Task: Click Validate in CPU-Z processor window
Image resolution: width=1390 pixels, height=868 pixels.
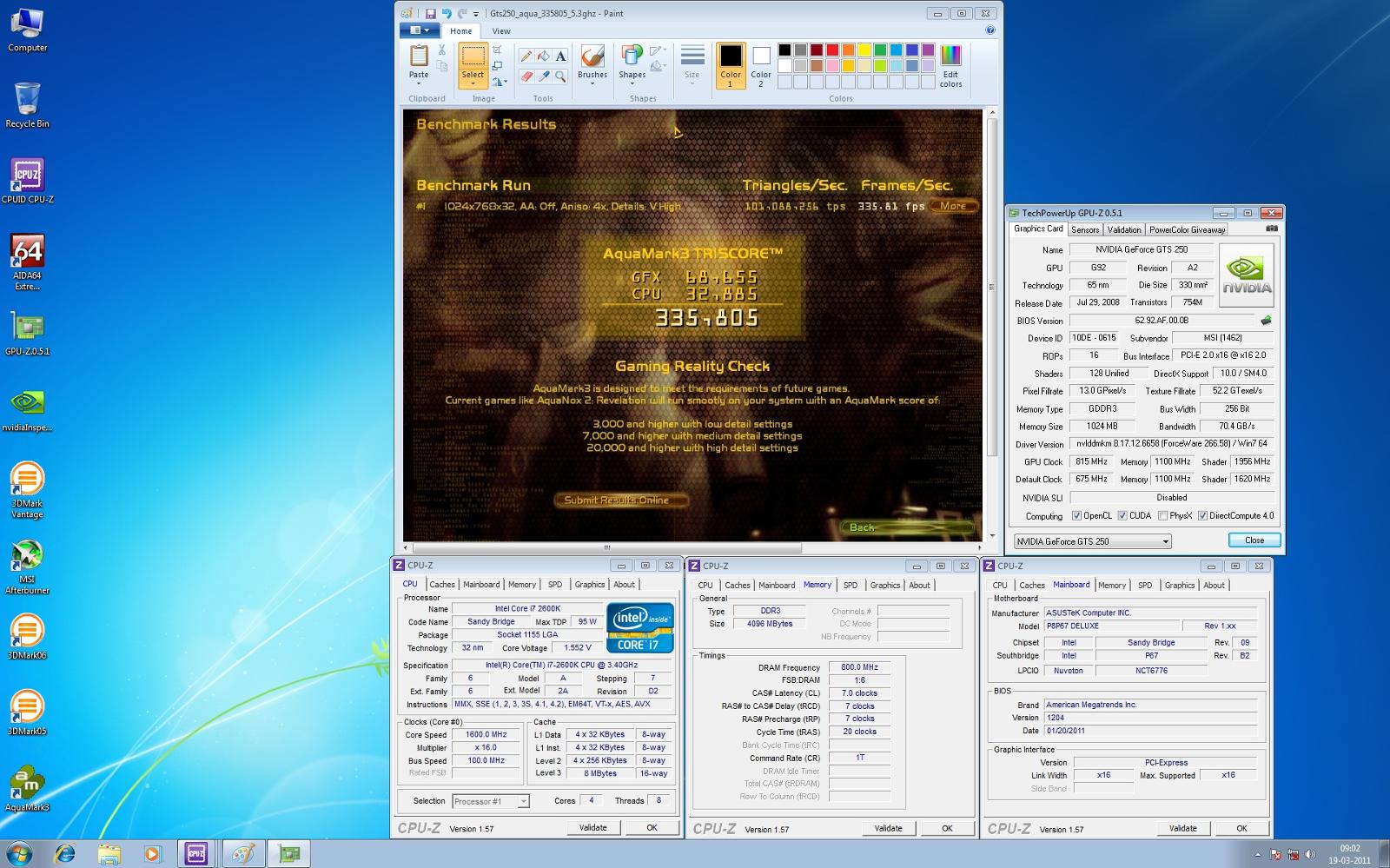Action: pos(593,827)
